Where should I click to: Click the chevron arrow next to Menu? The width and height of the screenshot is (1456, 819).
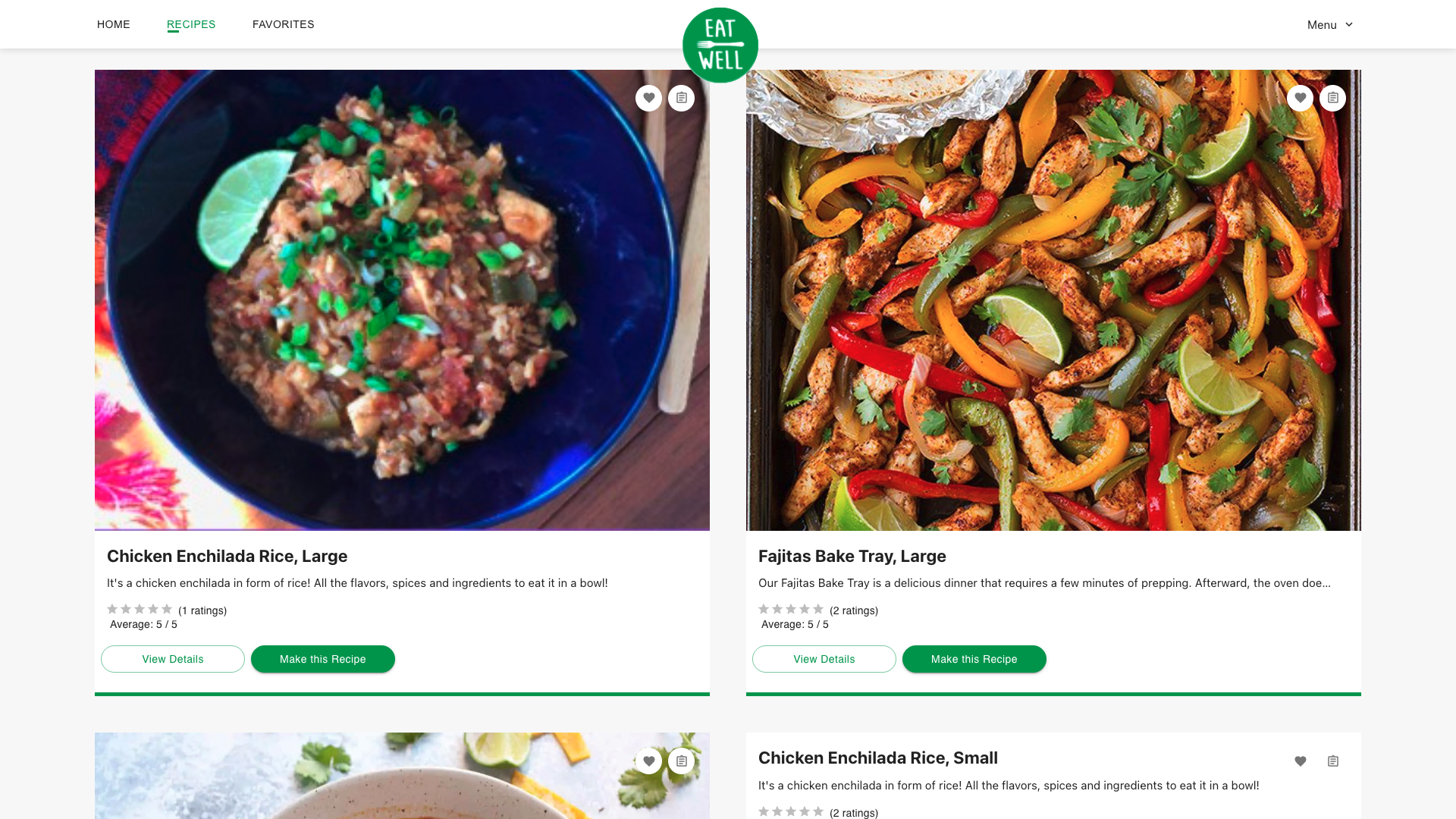[x=1348, y=25]
